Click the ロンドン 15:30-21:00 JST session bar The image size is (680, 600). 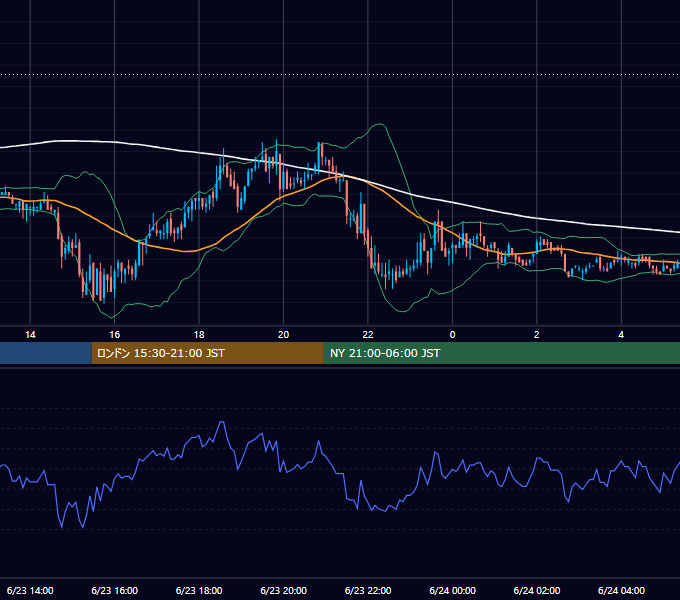pyautogui.click(x=207, y=353)
